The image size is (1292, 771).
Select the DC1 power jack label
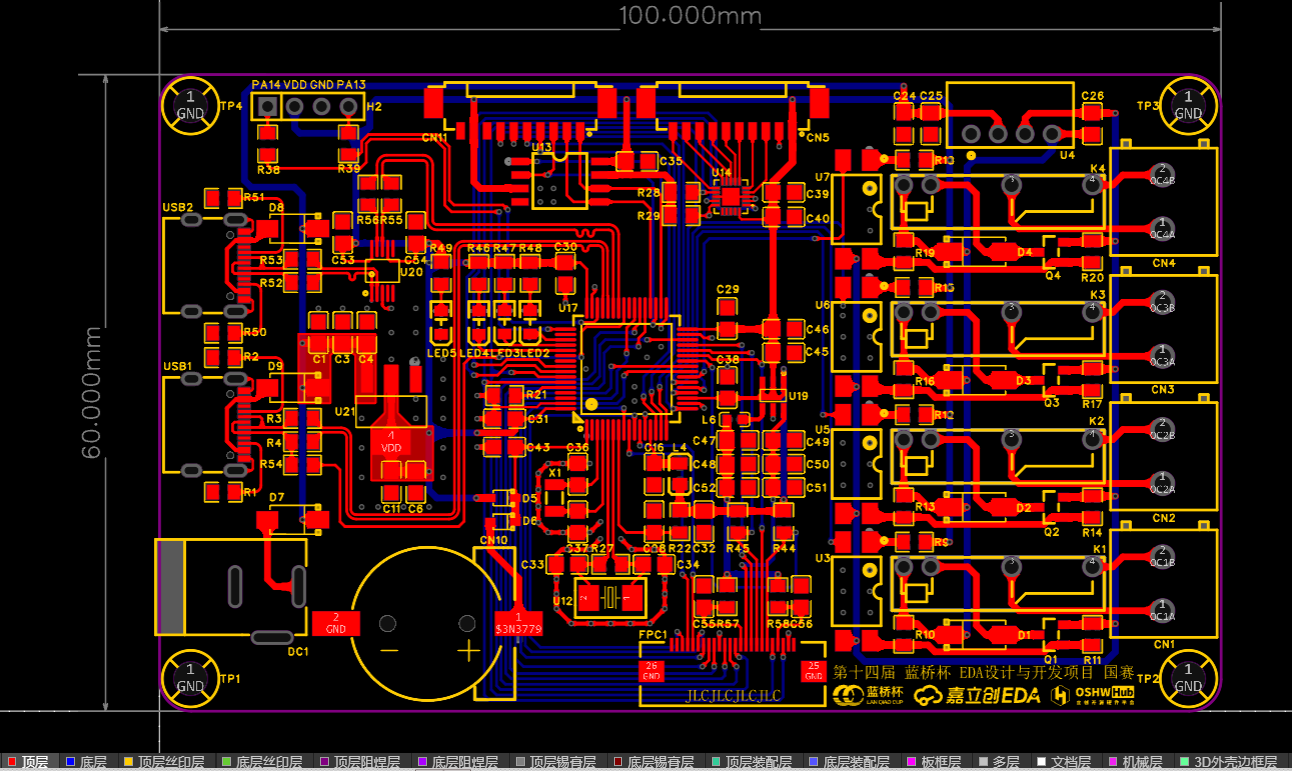[298, 651]
